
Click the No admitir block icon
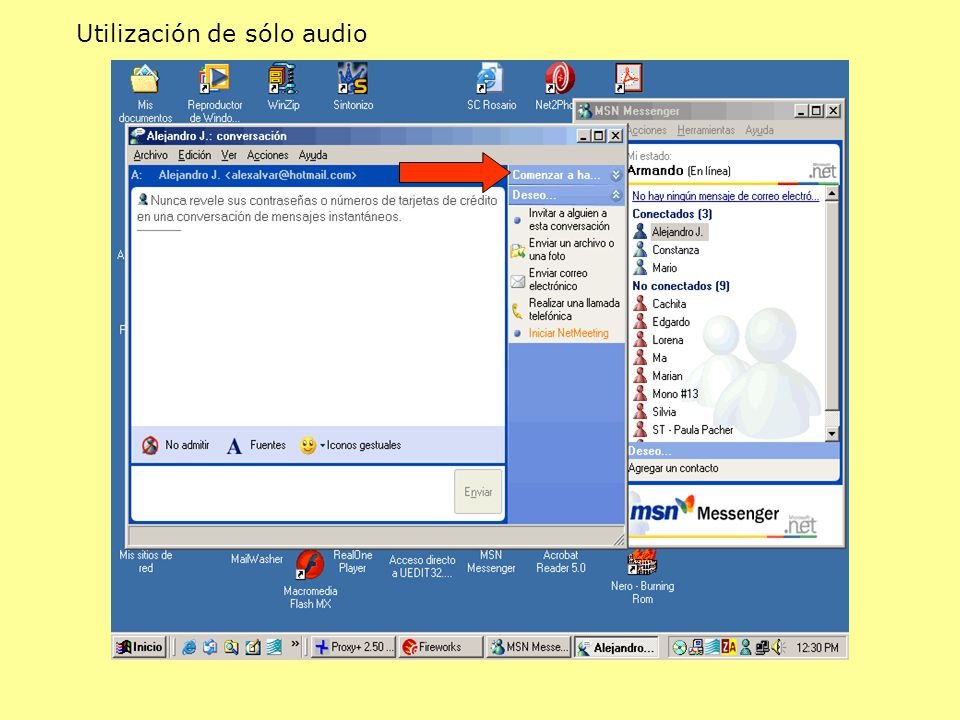(150, 445)
